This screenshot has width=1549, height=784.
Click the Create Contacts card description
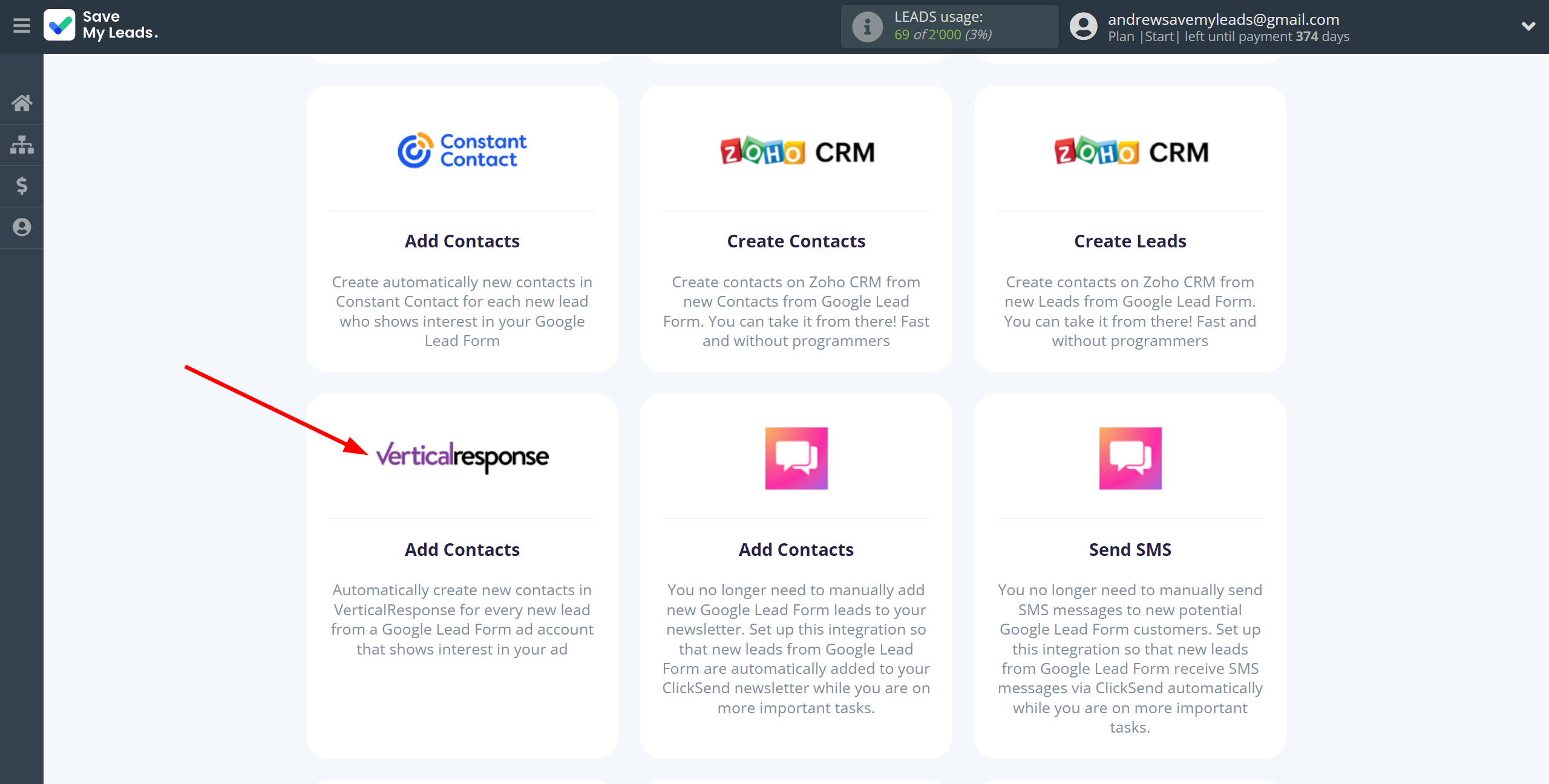pos(796,312)
